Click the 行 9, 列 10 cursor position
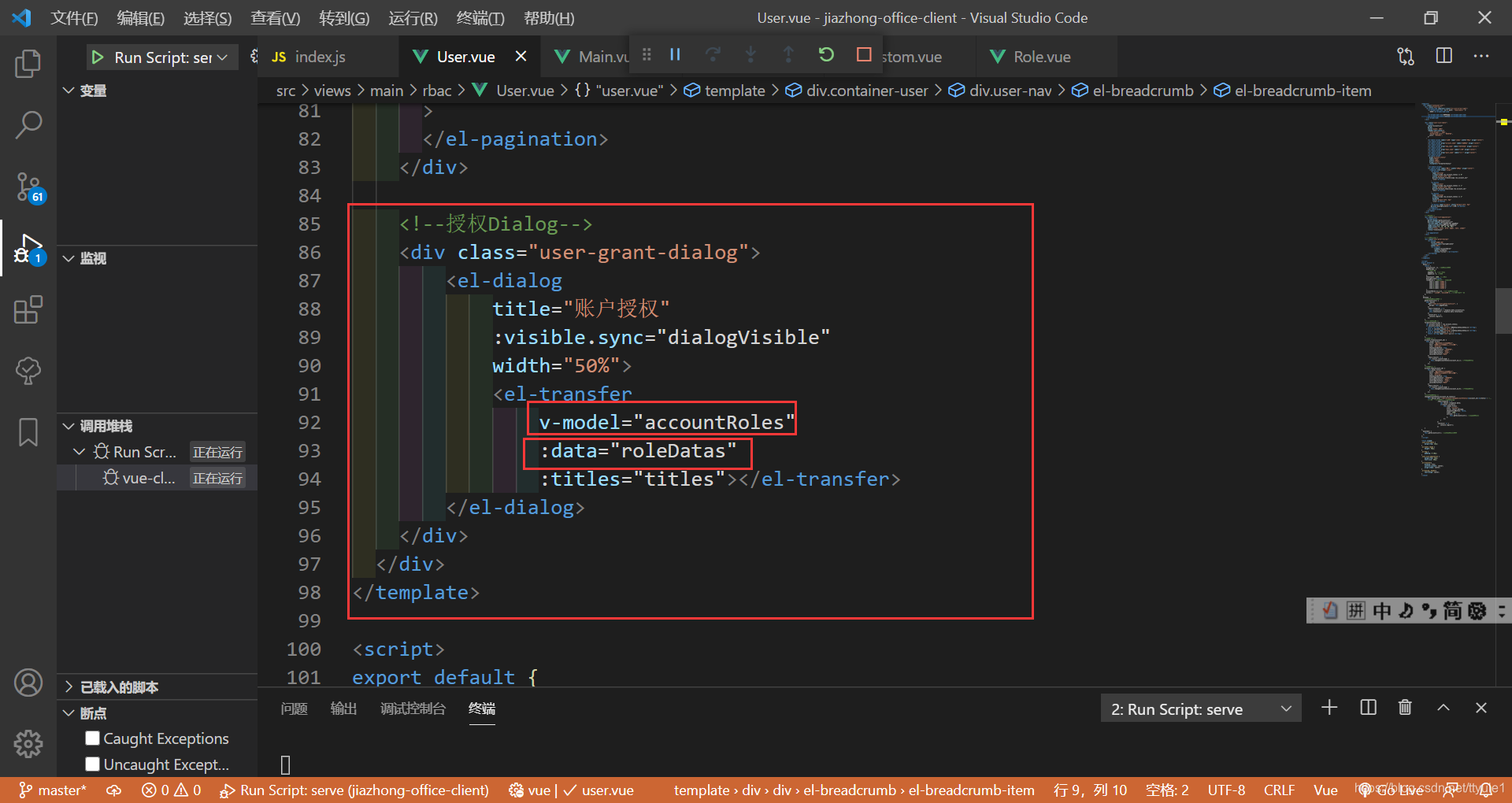1512x803 pixels. (x=1091, y=790)
